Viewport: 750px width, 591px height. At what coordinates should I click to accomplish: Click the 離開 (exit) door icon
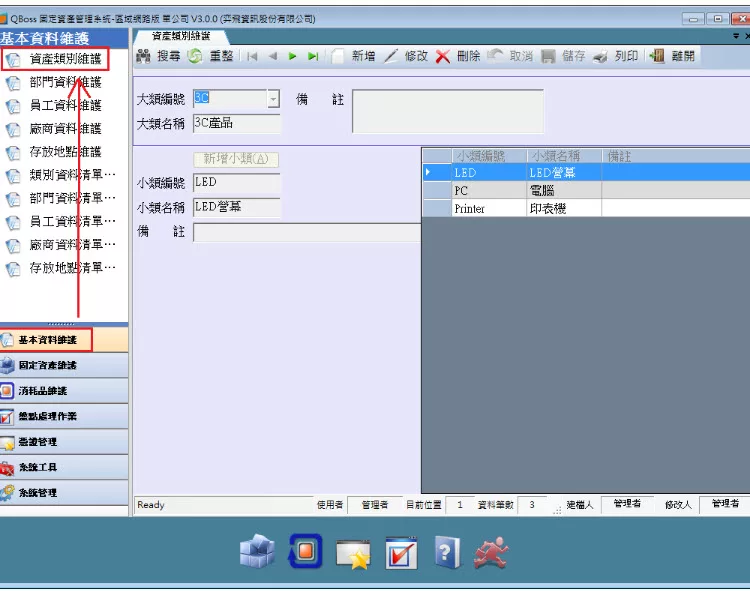coord(657,56)
